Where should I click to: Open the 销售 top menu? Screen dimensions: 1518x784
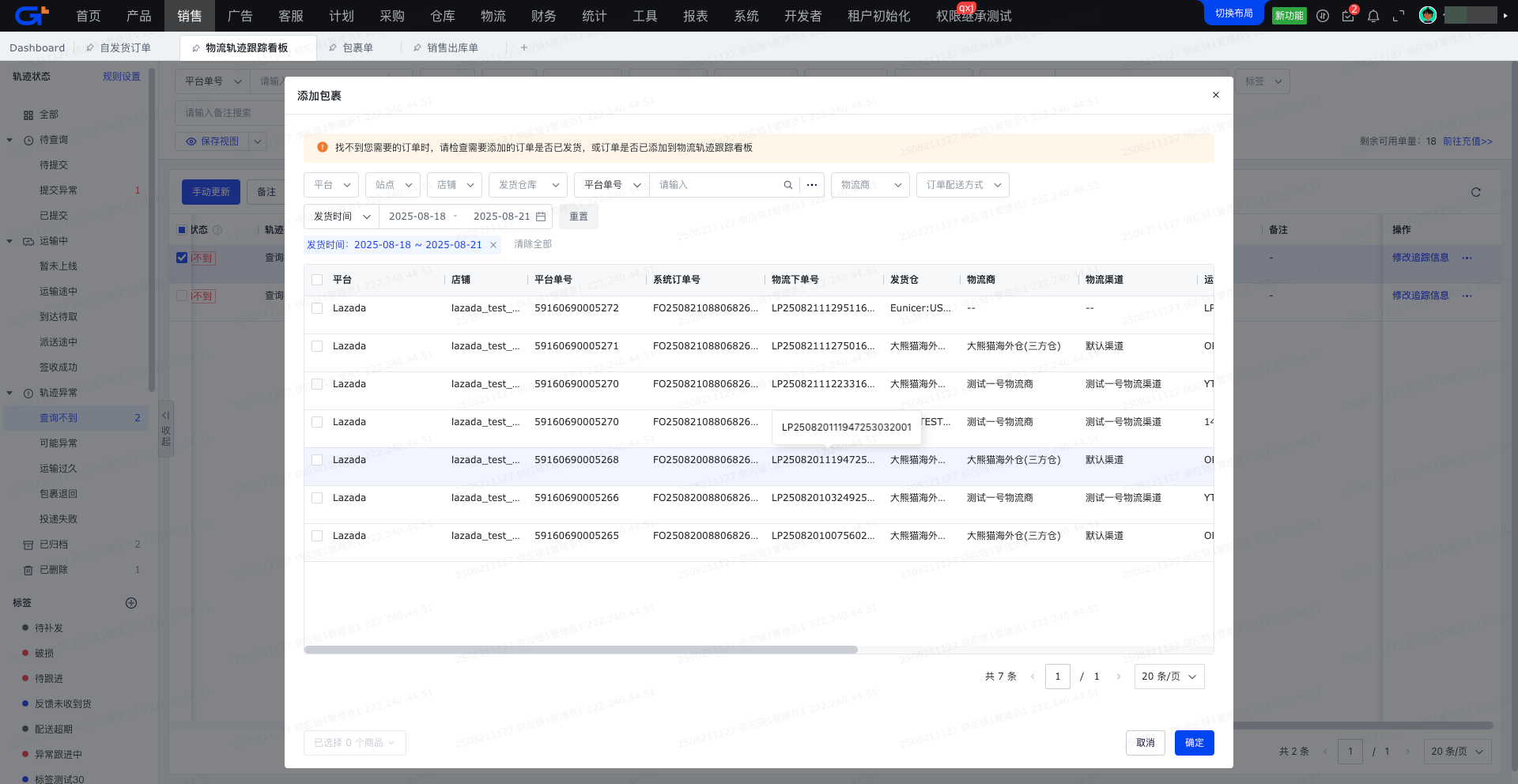190,16
